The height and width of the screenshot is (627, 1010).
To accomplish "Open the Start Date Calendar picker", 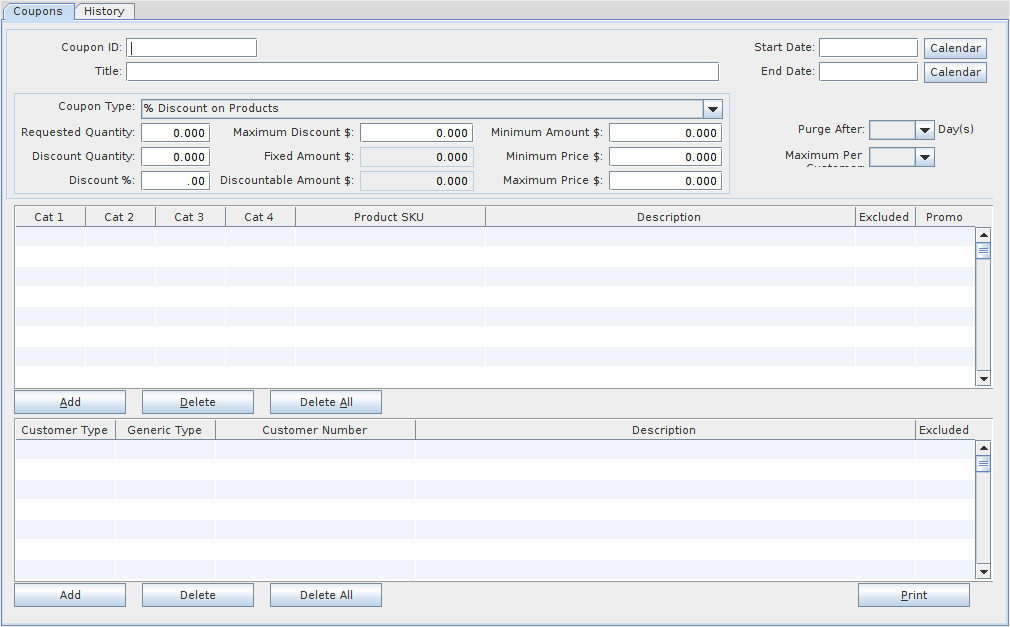I will click(x=955, y=48).
